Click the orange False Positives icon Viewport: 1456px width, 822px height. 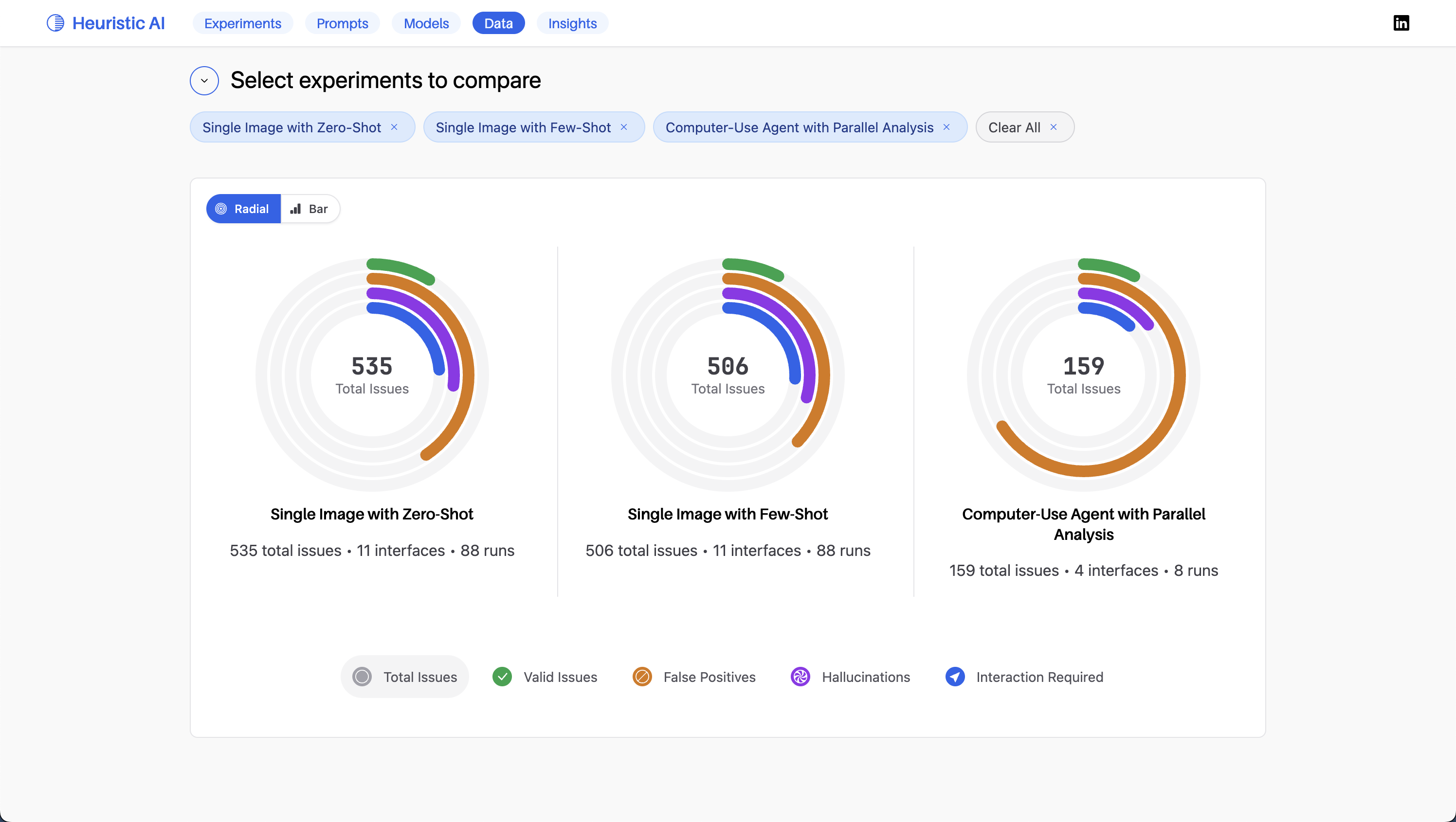[642, 677]
